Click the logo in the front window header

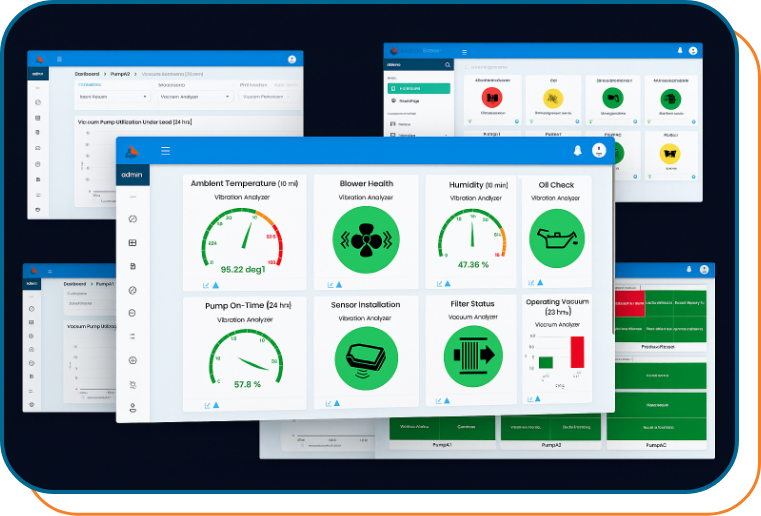pyautogui.click(x=132, y=151)
